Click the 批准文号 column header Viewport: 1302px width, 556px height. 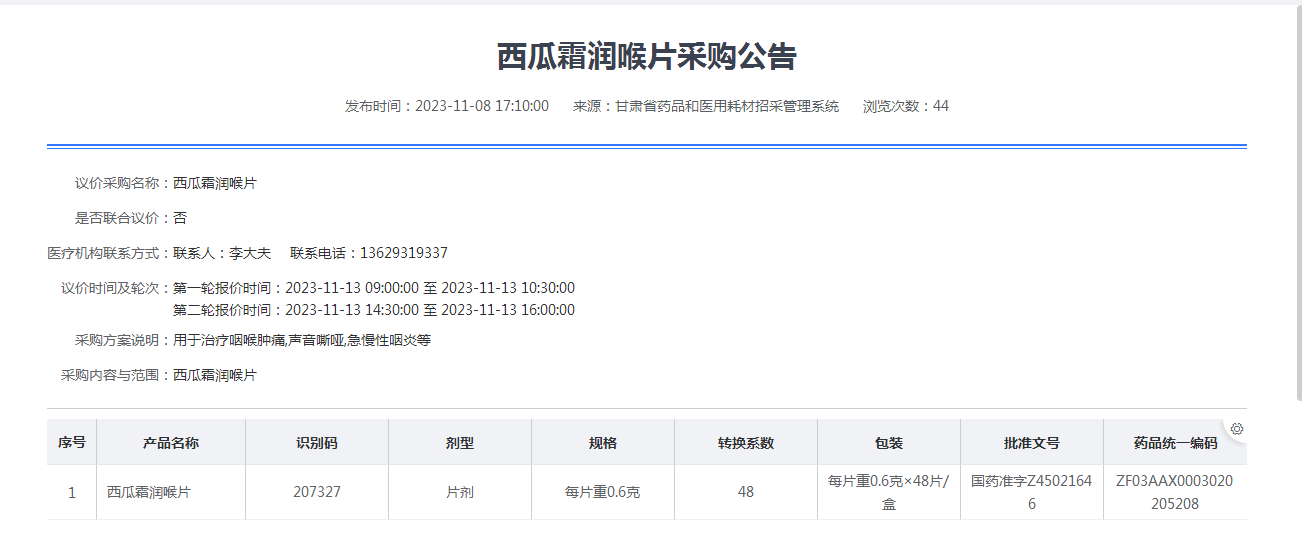click(1032, 442)
